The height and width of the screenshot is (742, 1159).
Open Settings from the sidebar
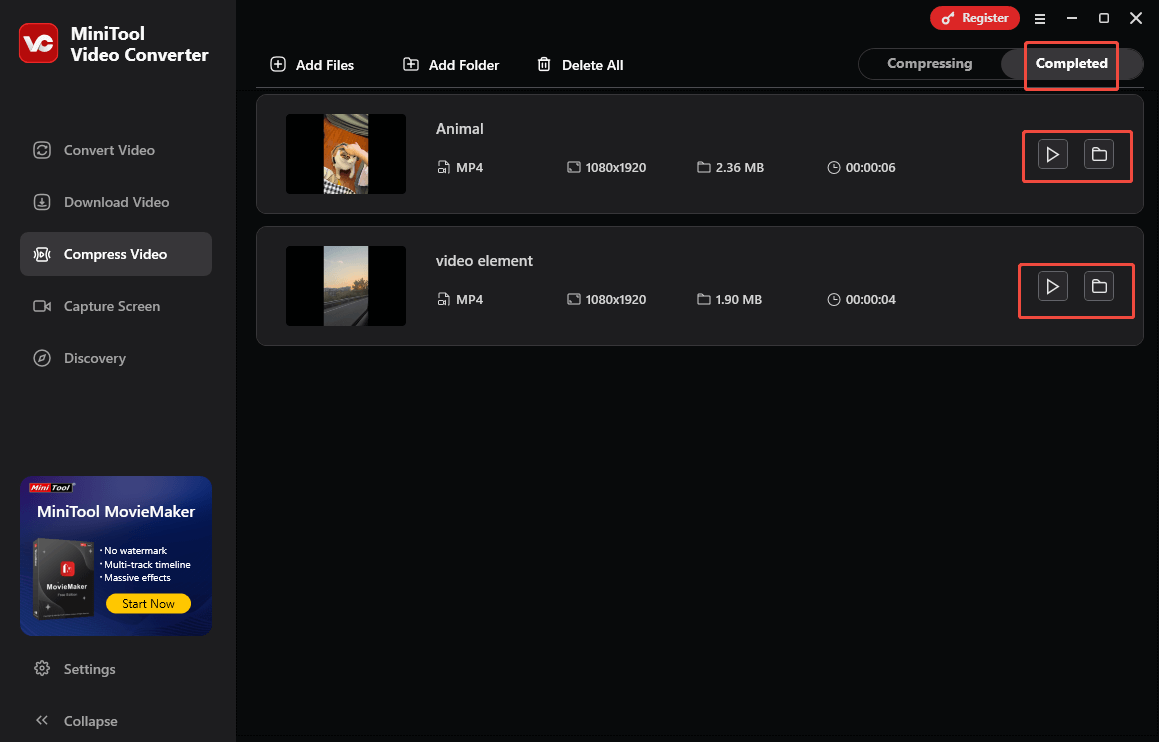(90, 669)
